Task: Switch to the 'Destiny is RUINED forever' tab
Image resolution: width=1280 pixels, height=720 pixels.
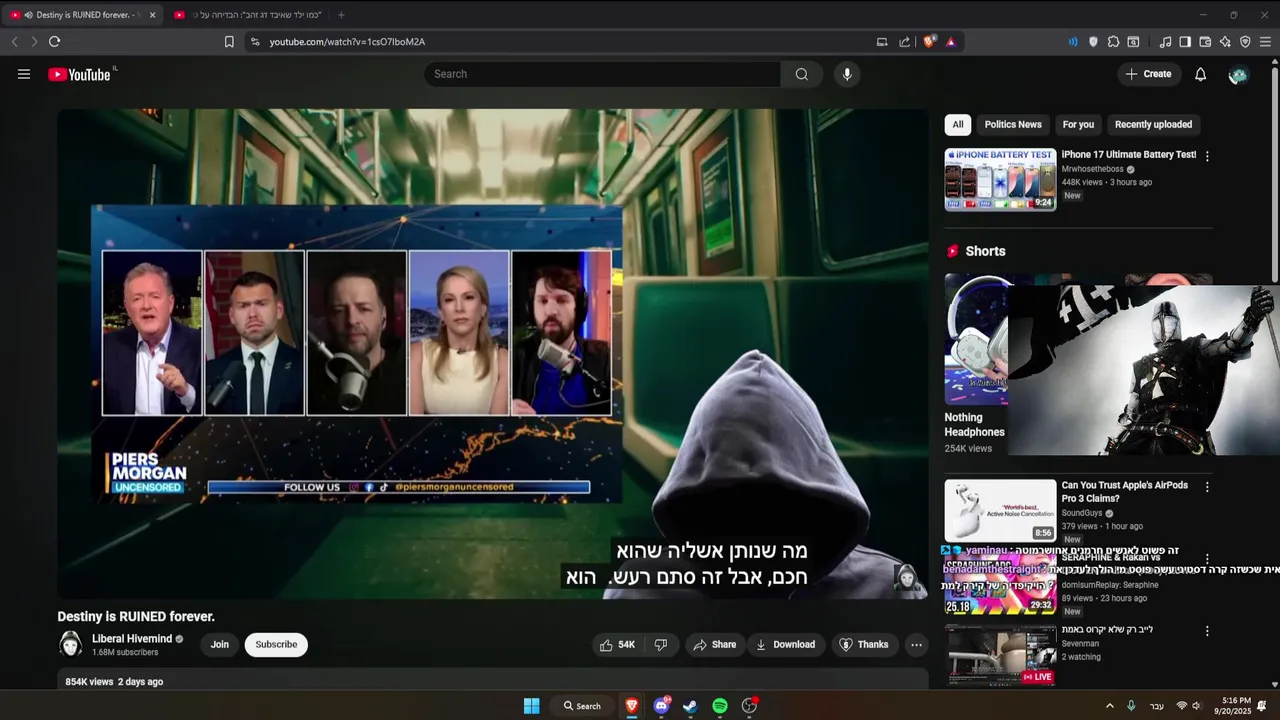Action: pos(84,15)
